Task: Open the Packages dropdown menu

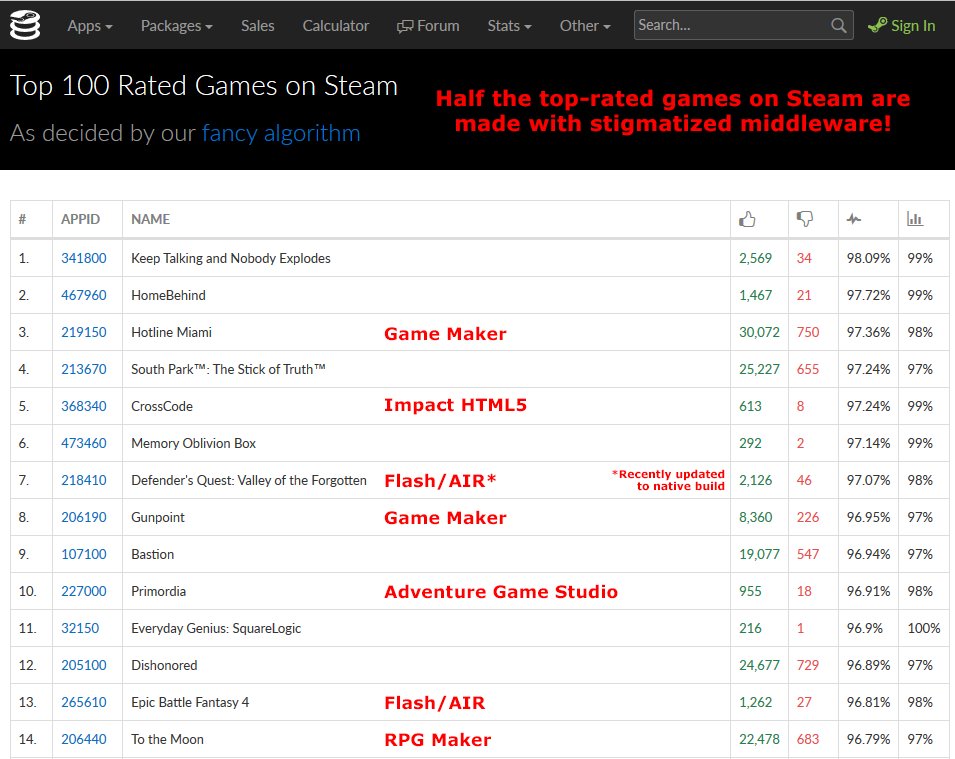Action: pos(176,26)
